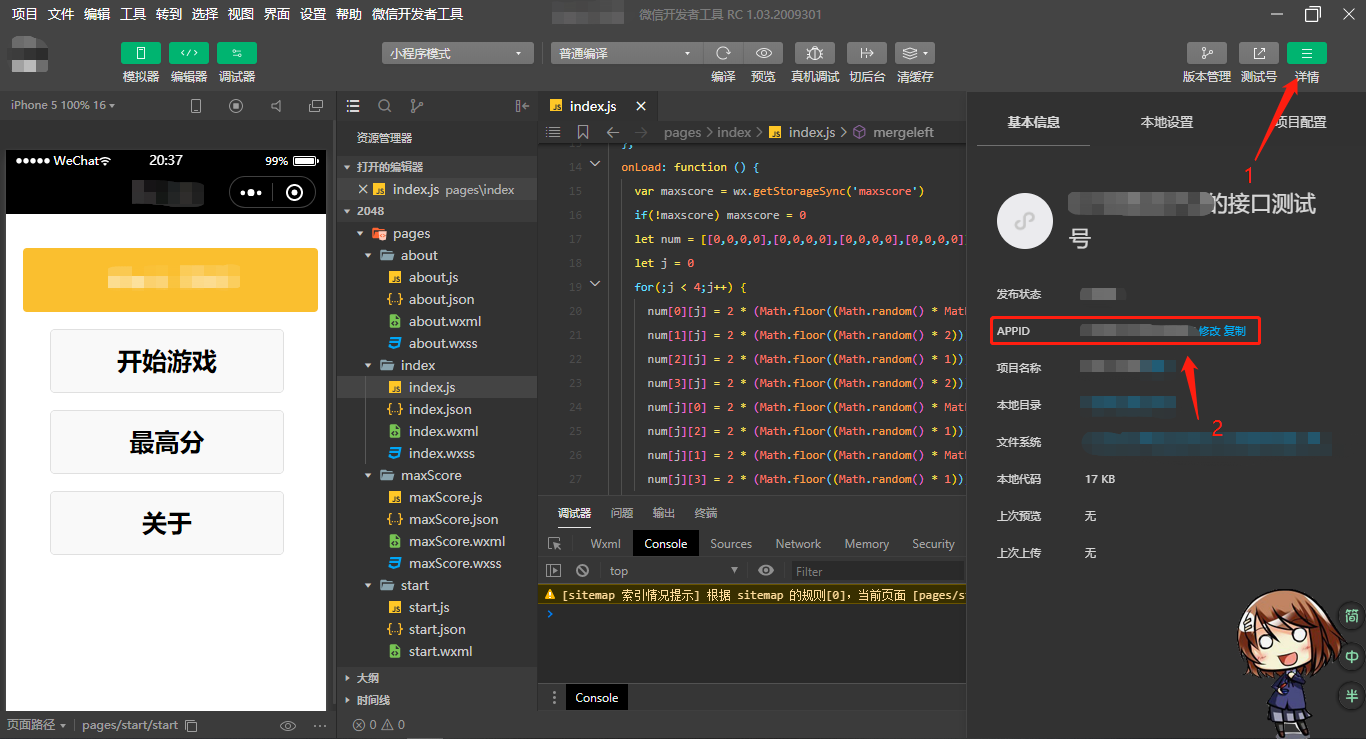Click the 测试号 test account icon

tap(1258, 53)
